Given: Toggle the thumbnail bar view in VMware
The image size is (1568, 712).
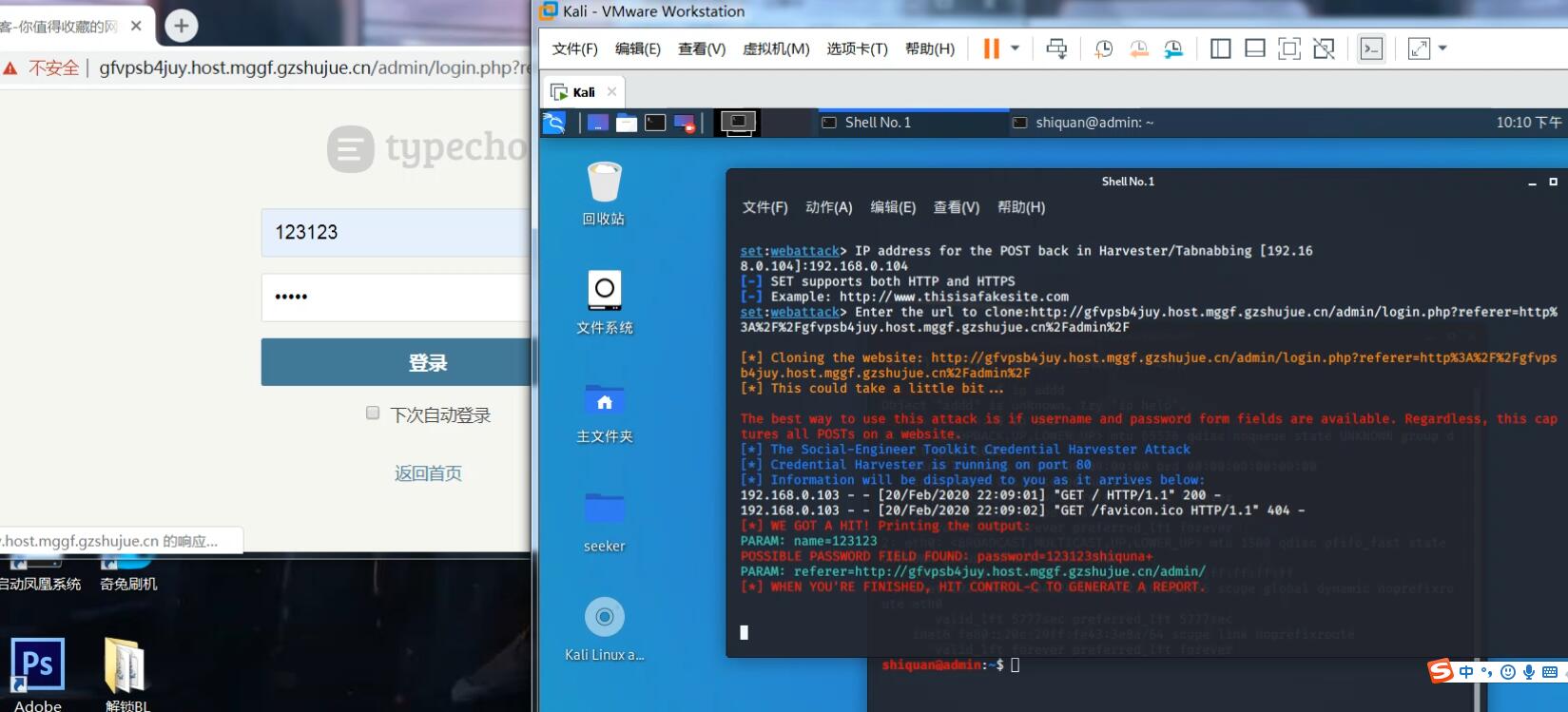Looking at the screenshot, I should point(1255,48).
